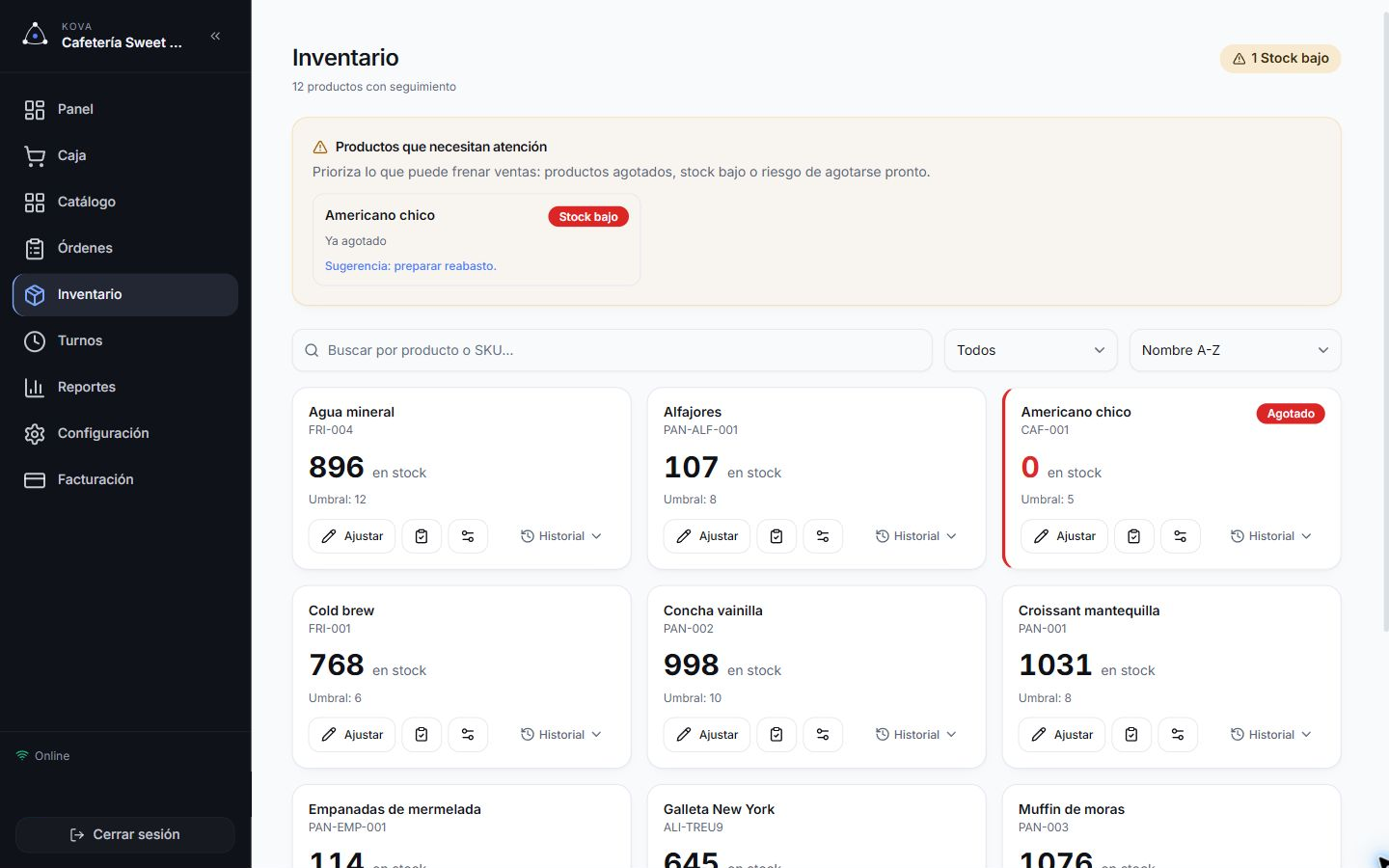1389x868 pixels.
Task: Click the sliders icon for Agua mineral
Action: [x=468, y=536]
